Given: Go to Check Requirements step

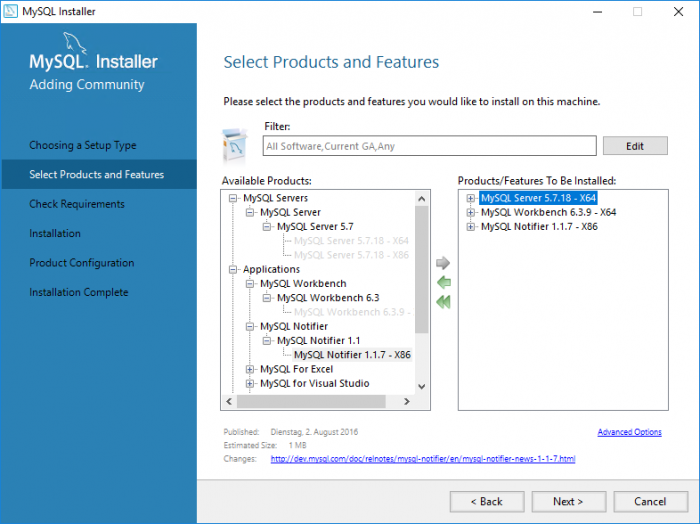Looking at the screenshot, I should [77, 204].
